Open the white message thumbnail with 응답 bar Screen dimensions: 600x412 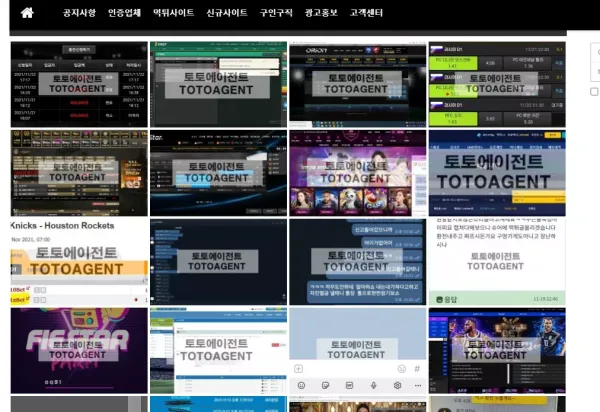click(x=497, y=262)
